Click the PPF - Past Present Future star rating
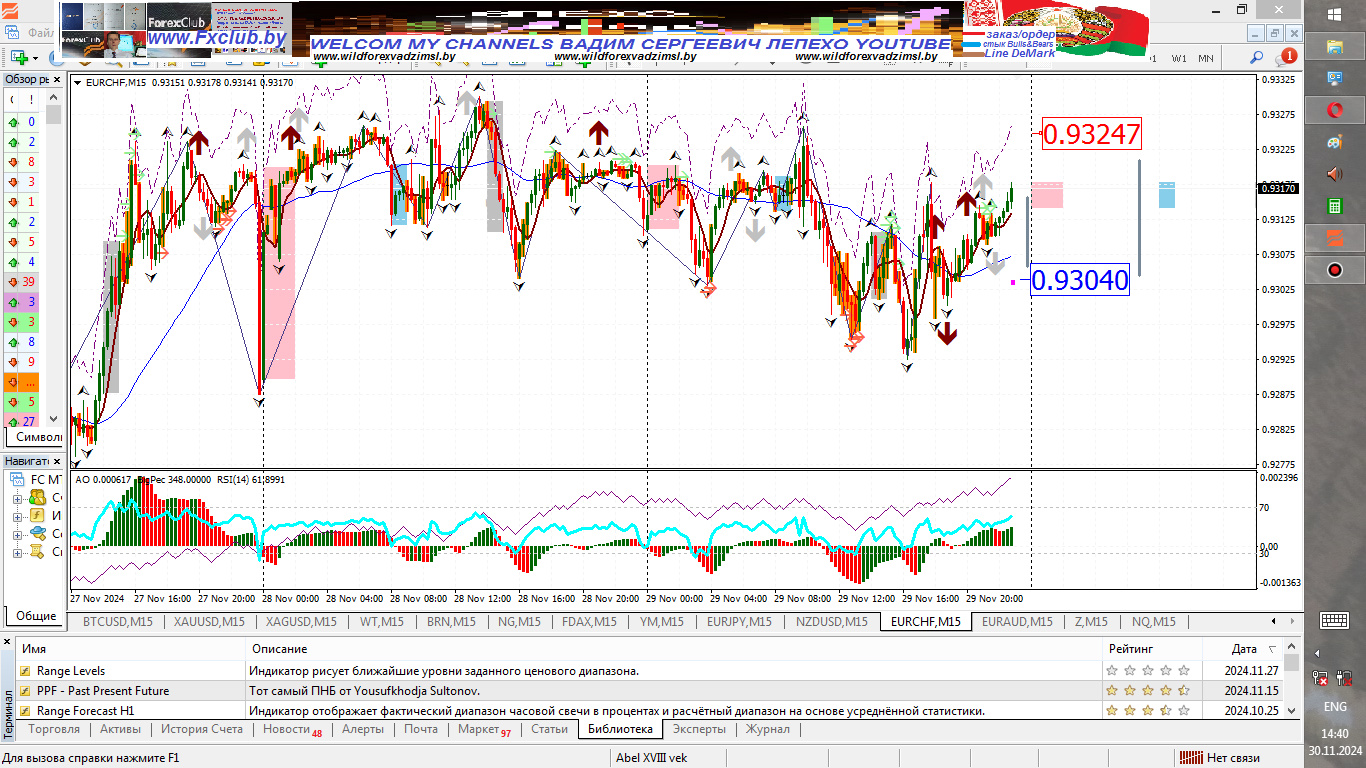1366x768 pixels. [1148, 691]
